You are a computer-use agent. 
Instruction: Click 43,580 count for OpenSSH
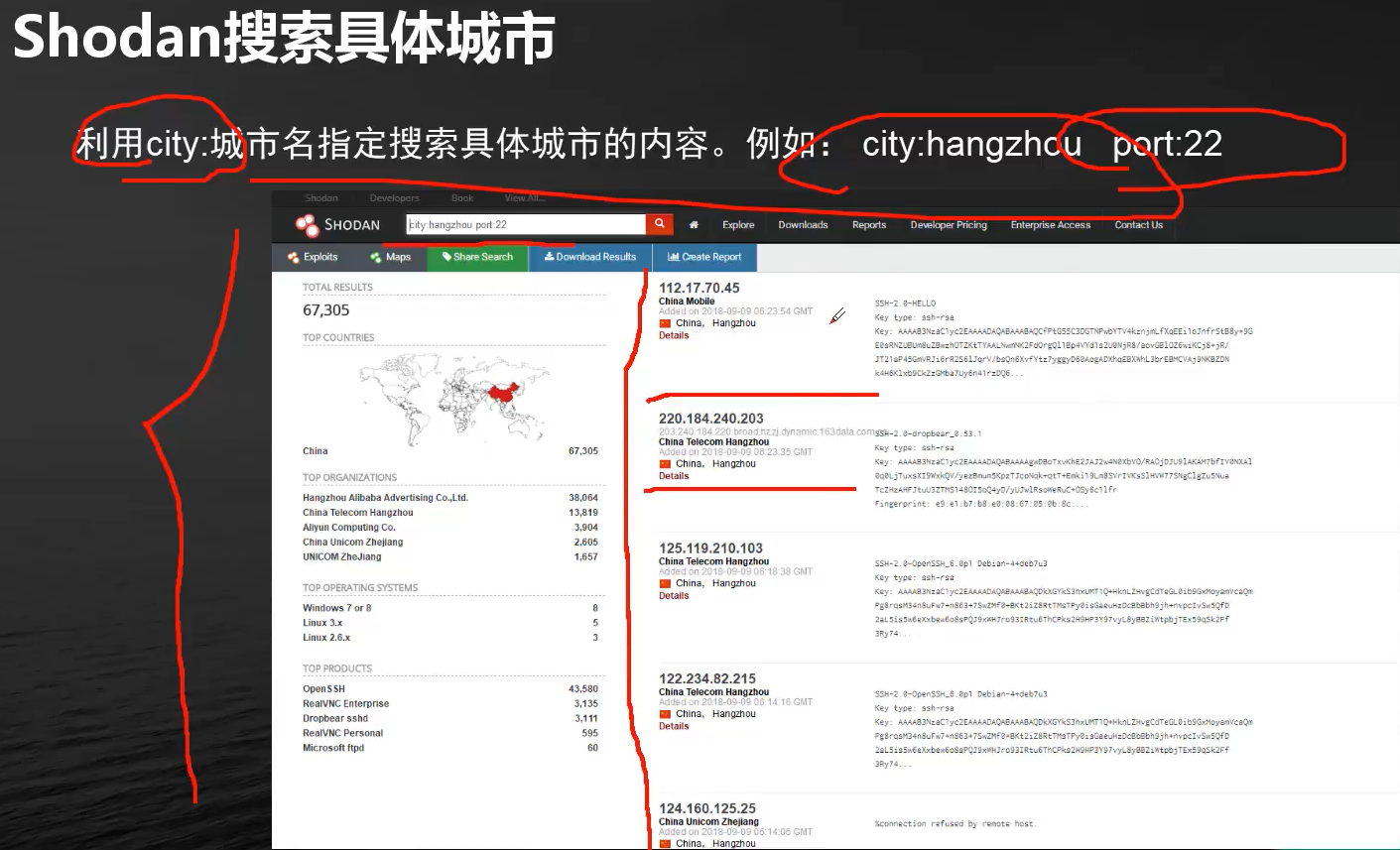pos(583,689)
